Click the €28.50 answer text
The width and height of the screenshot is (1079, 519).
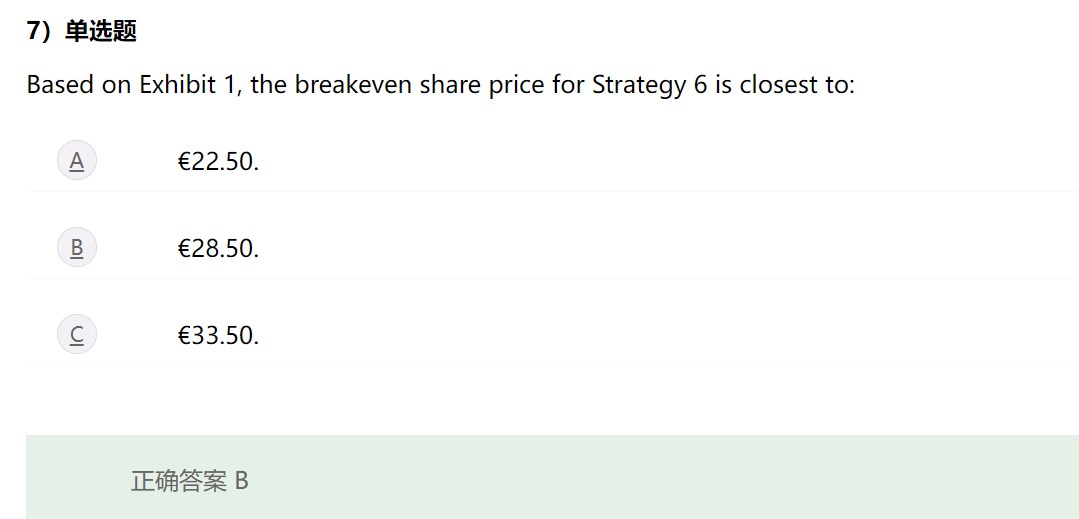coord(218,248)
